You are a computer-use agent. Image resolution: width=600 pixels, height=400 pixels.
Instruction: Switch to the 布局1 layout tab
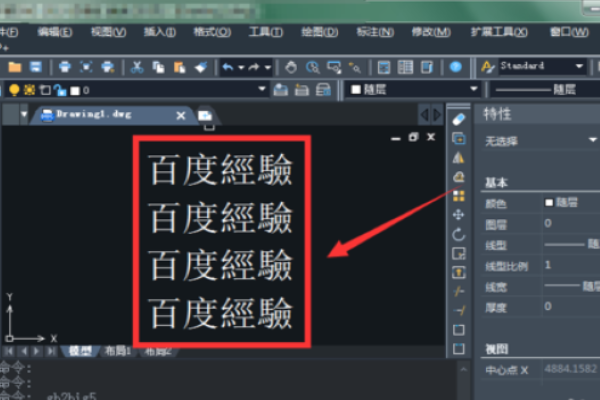118,351
